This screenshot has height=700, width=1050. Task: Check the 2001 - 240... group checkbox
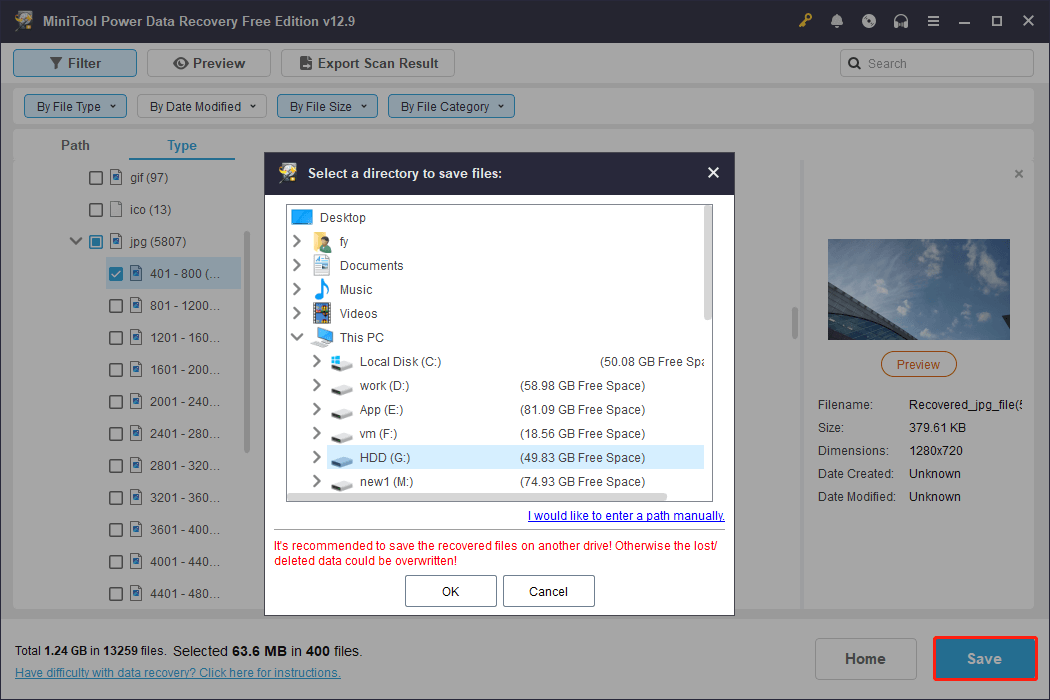coord(116,402)
